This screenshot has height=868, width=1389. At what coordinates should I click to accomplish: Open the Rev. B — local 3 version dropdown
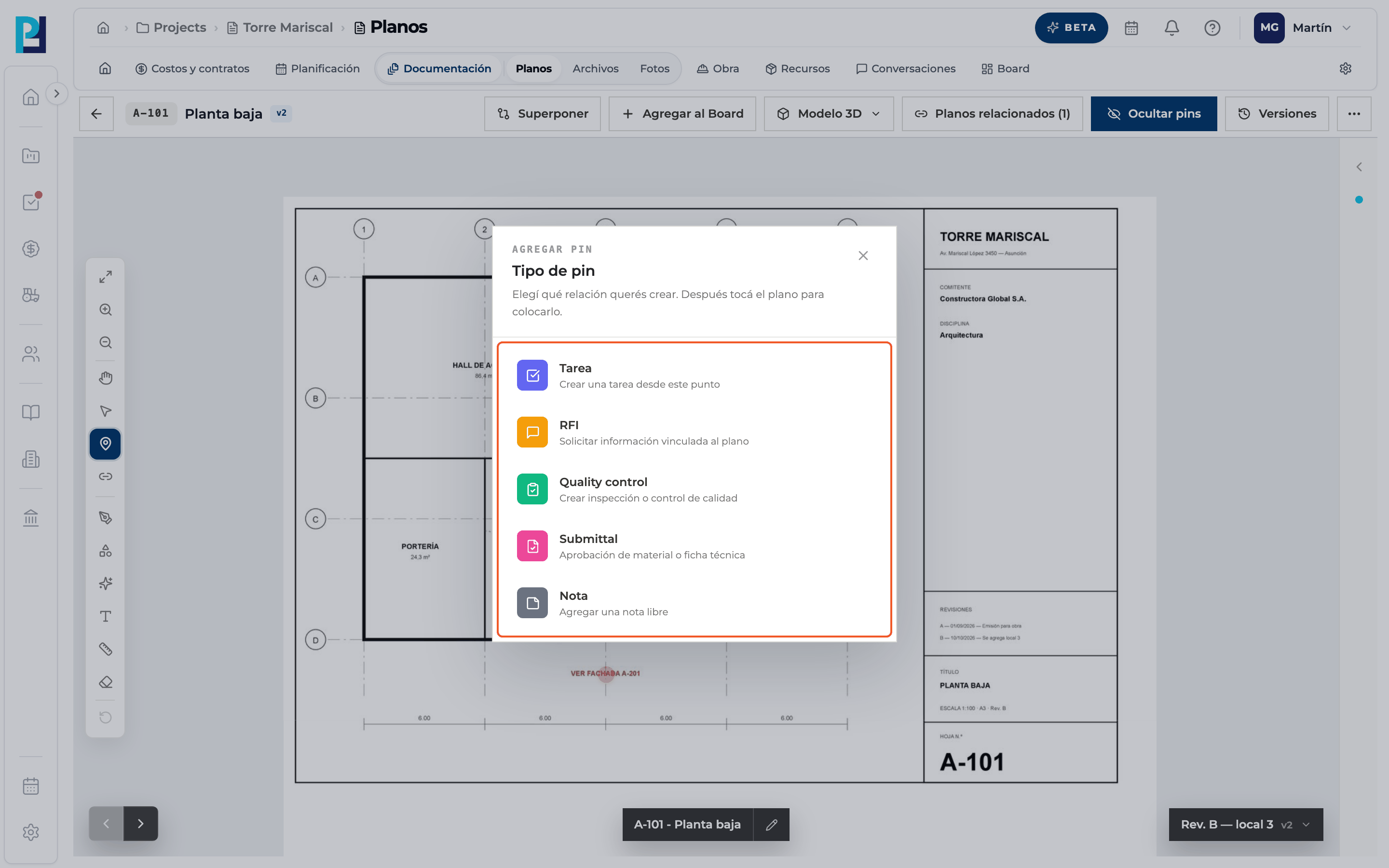[1245, 825]
